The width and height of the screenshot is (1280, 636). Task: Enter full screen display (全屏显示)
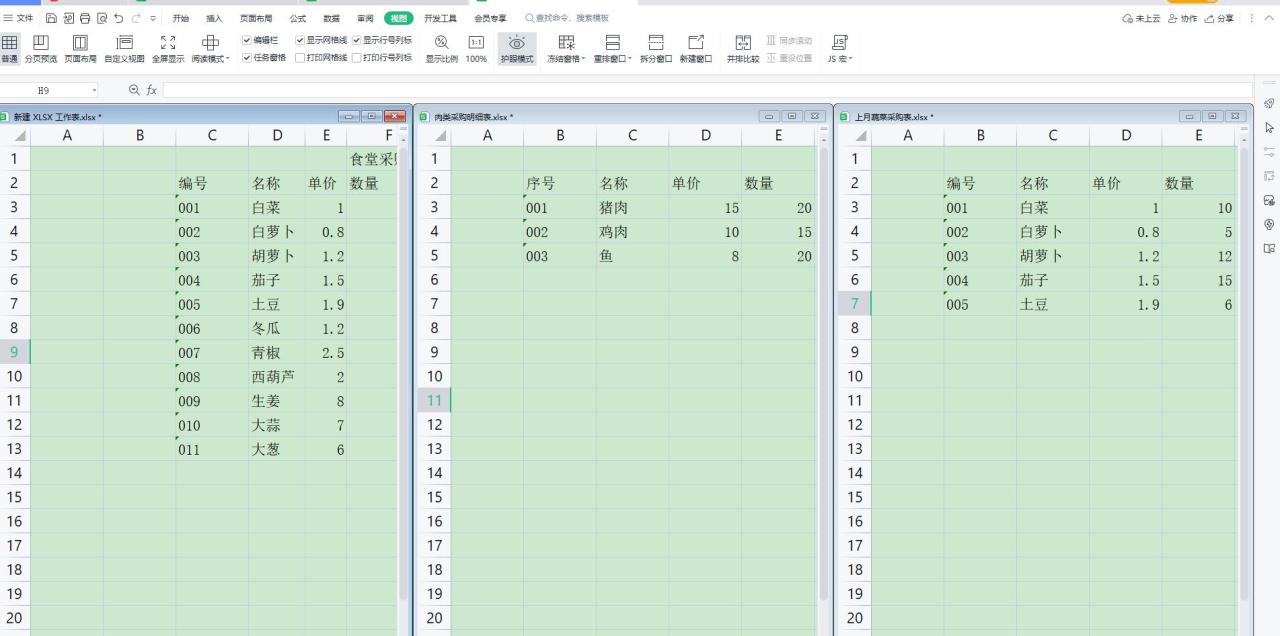pyautogui.click(x=168, y=48)
